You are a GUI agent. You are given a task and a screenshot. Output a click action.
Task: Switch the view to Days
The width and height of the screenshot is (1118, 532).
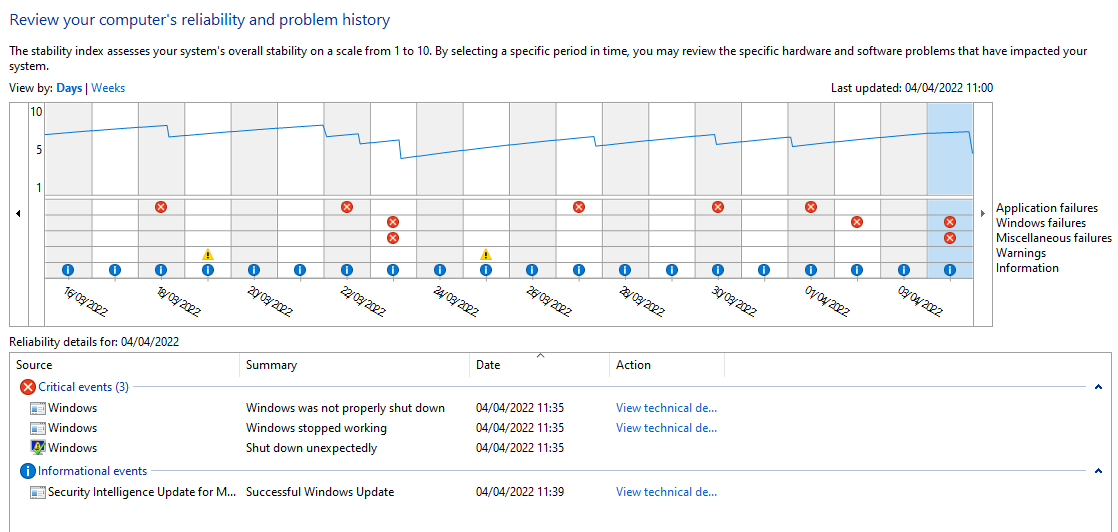point(70,88)
